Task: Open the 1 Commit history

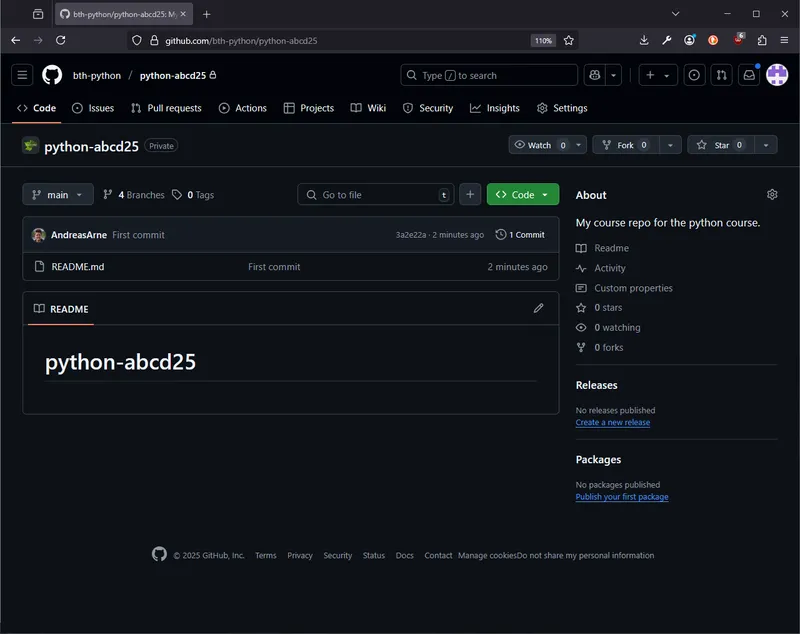Action: coord(520,235)
